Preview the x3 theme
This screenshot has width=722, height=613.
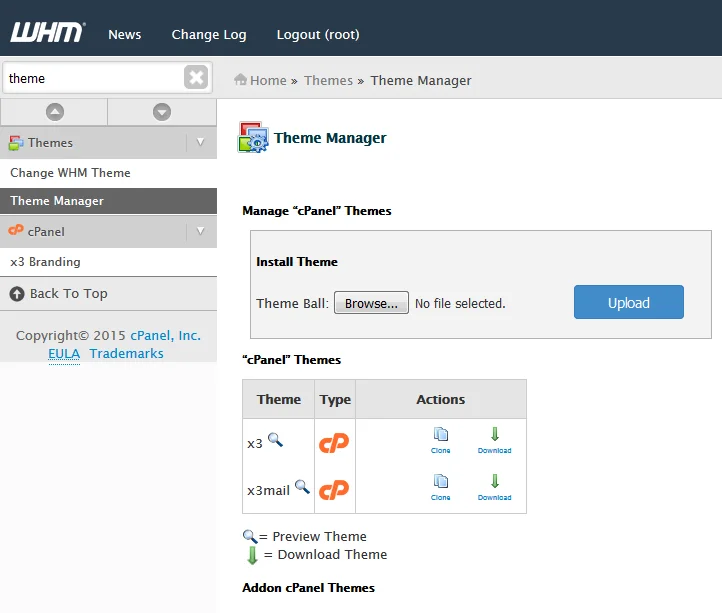[x=275, y=439]
